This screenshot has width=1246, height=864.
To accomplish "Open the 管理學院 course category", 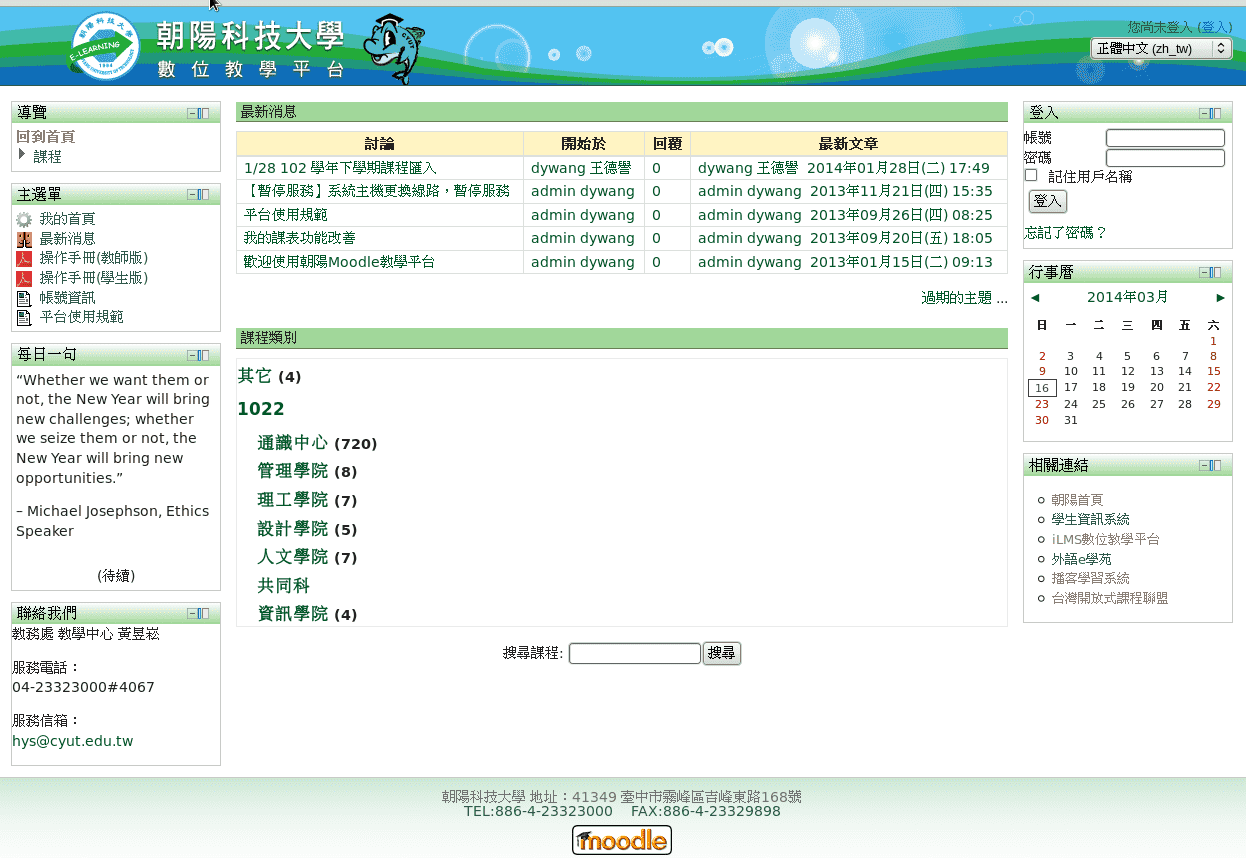I will pos(292,471).
